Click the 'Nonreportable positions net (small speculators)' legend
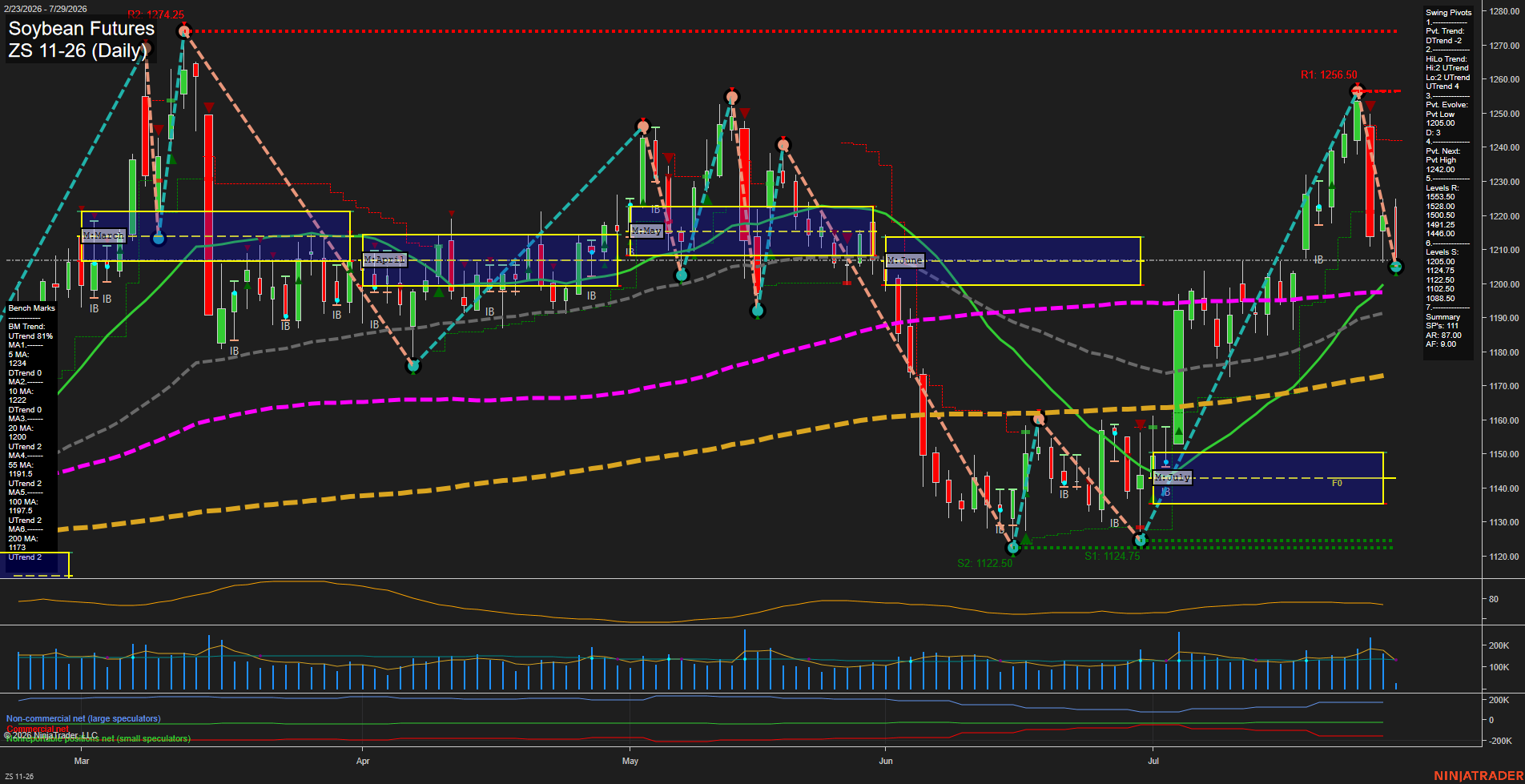 98,738
